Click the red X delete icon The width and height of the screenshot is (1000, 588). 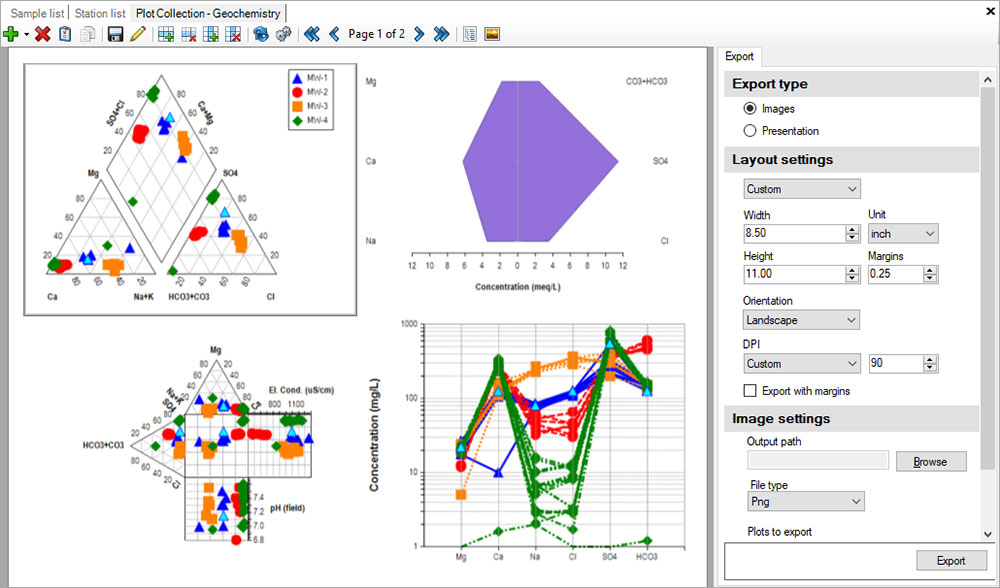[x=42, y=34]
